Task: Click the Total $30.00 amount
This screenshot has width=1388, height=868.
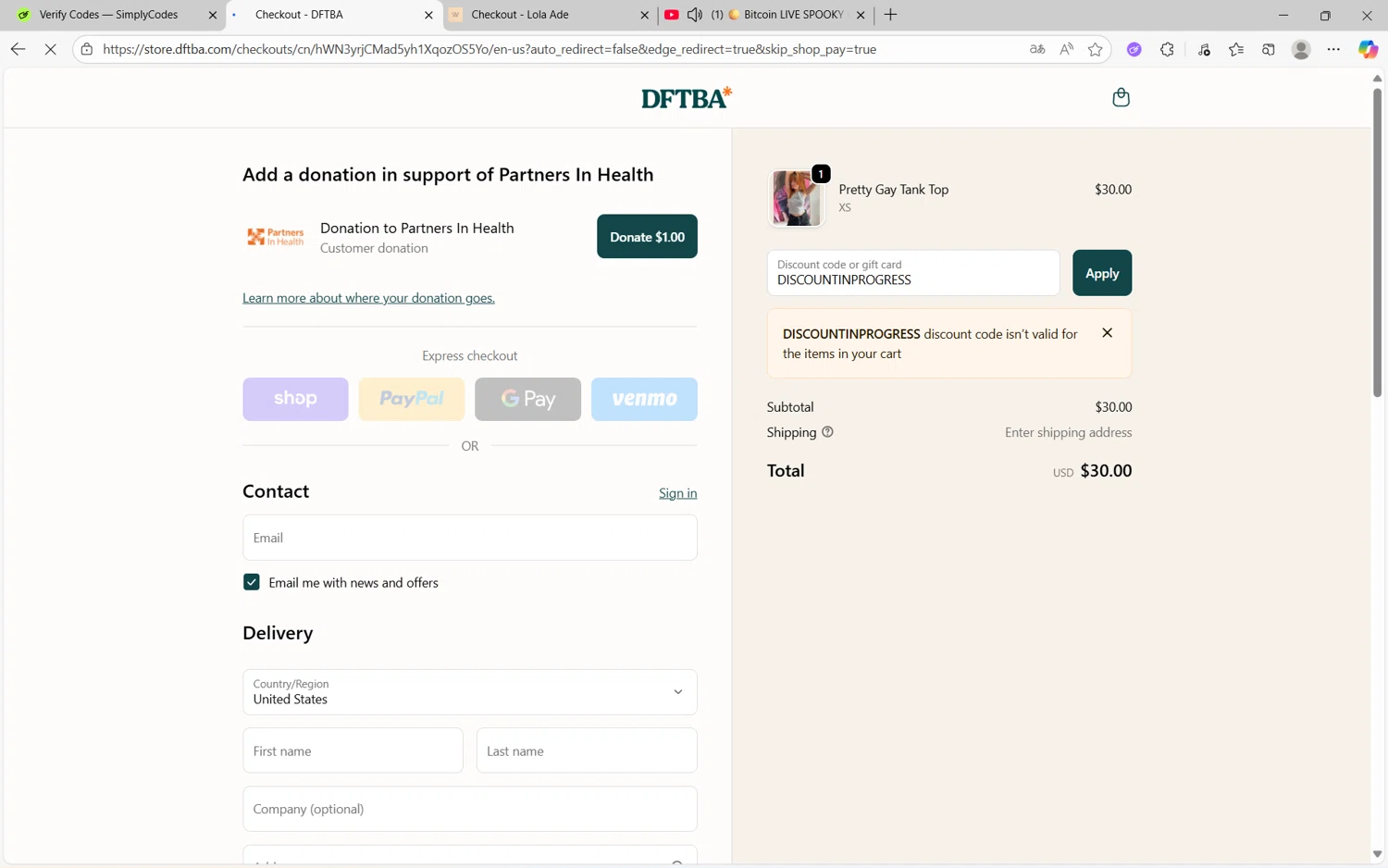Action: point(1106,471)
